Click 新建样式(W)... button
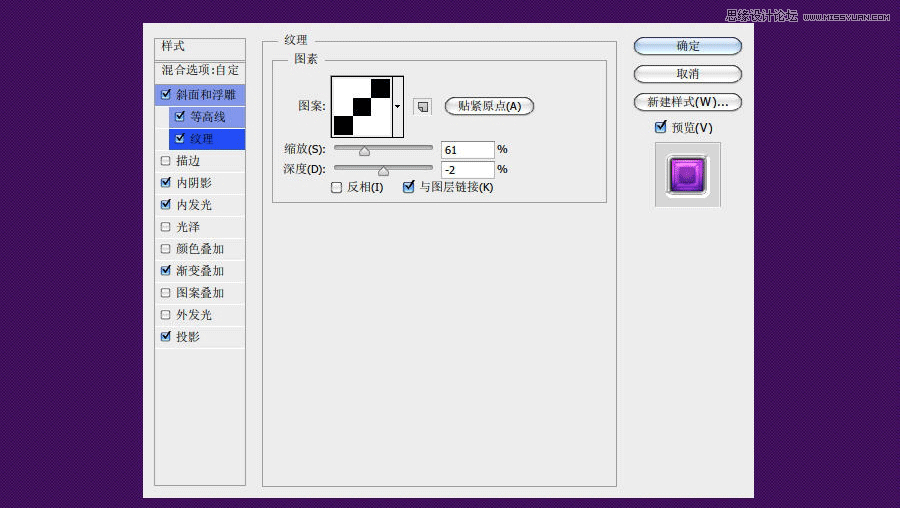Screen dimensions: 900x508 [688, 102]
